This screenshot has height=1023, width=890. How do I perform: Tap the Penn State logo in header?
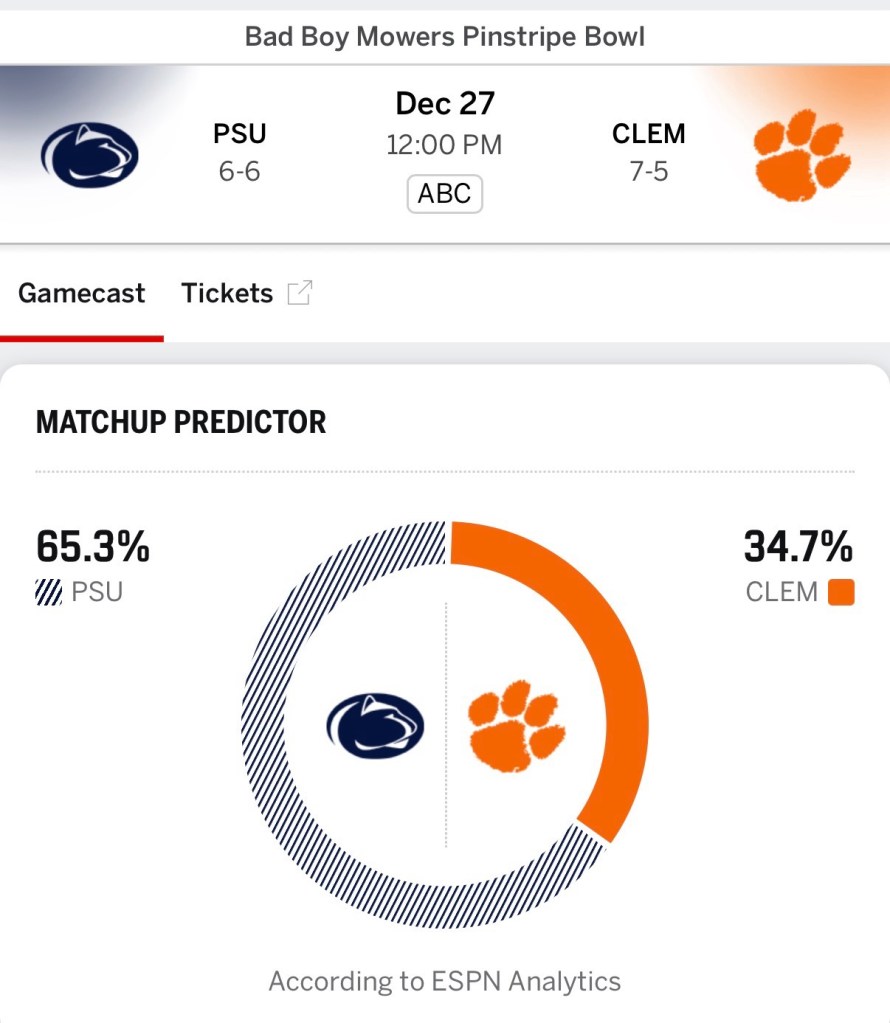coord(89,155)
